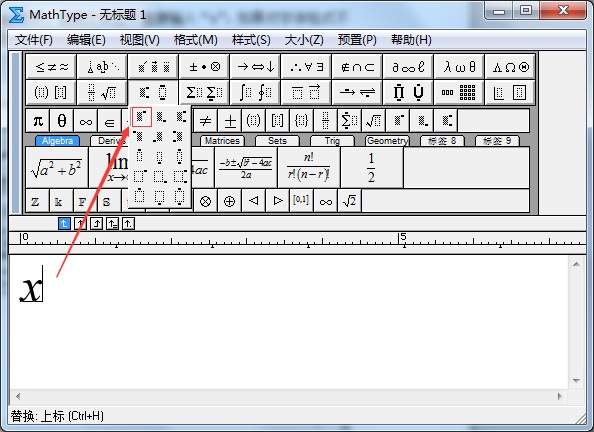Image resolution: width=594 pixels, height=432 pixels.
Task: Choose the superscript template in the popup
Action: (x=142, y=116)
